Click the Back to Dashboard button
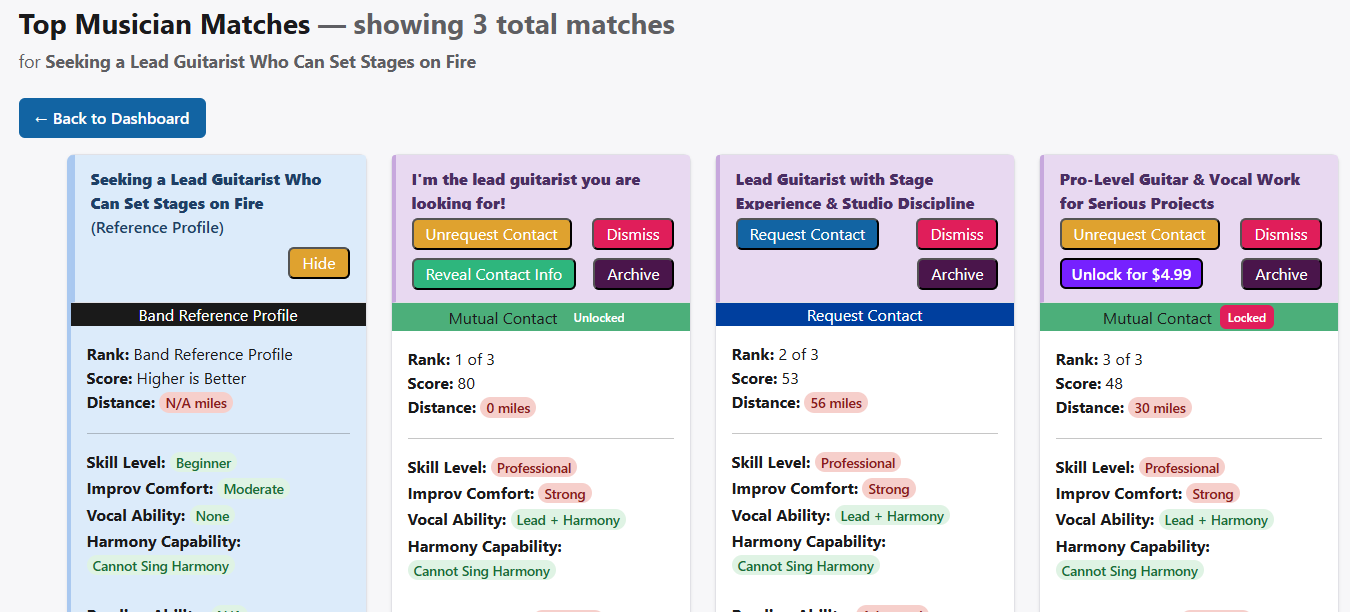The width and height of the screenshot is (1350, 612). click(112, 118)
